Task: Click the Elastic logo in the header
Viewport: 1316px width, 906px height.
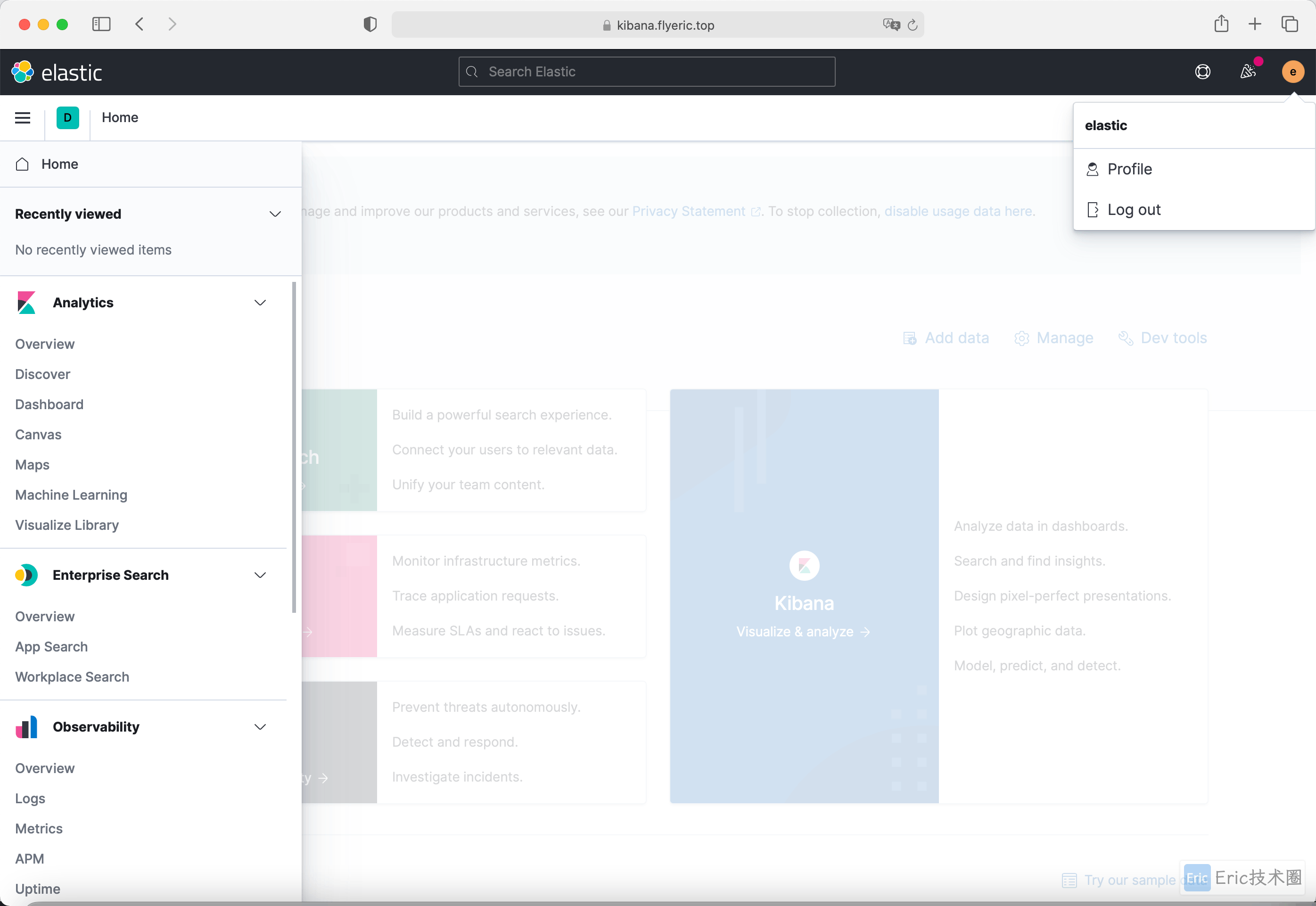Action: 57,72
